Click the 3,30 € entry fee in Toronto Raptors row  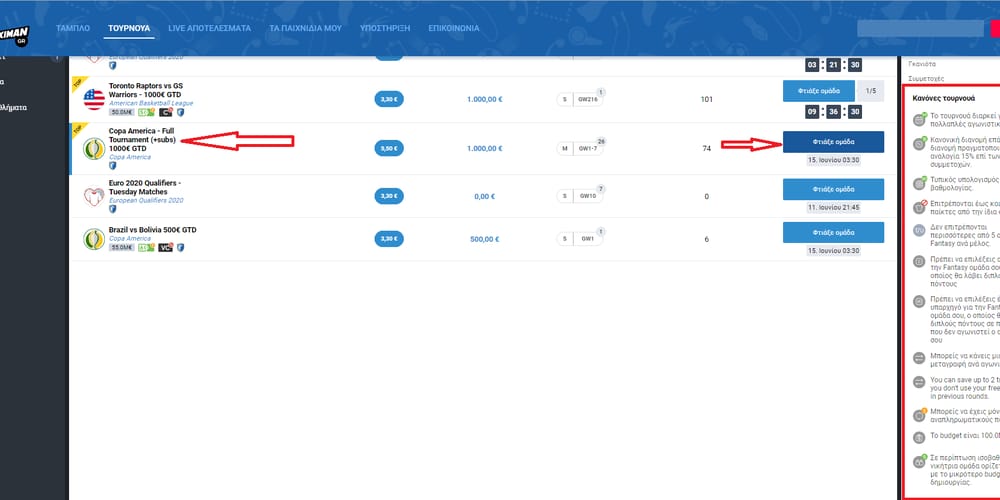pos(389,99)
